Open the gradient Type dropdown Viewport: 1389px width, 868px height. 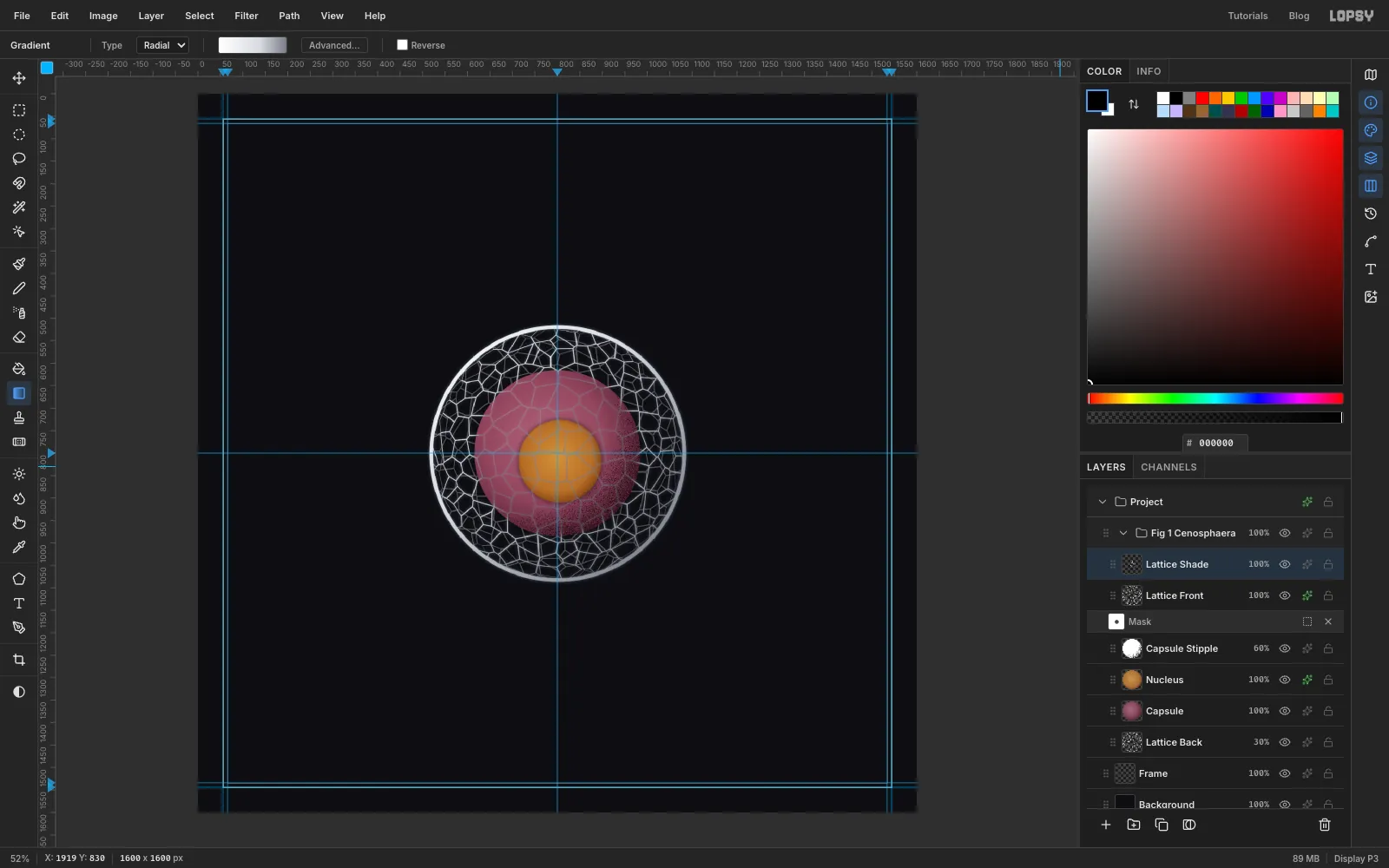pos(162,45)
